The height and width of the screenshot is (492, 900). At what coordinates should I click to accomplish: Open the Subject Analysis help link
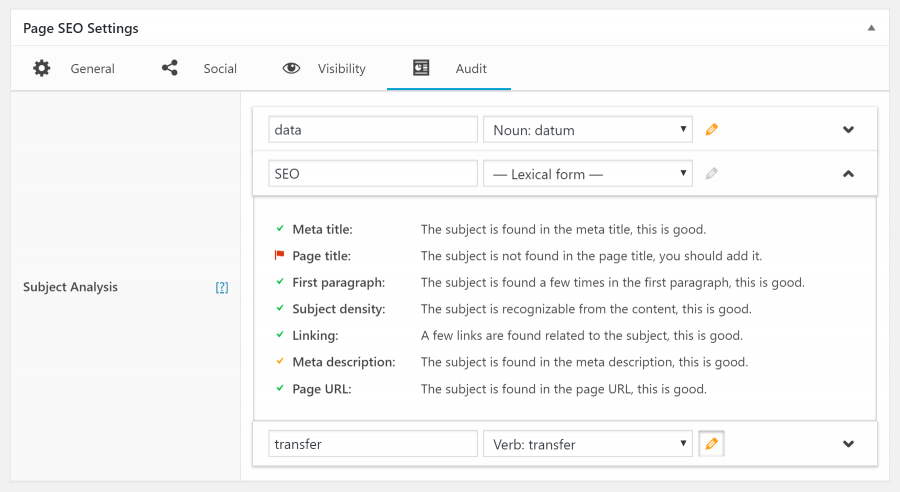pyautogui.click(x=222, y=288)
